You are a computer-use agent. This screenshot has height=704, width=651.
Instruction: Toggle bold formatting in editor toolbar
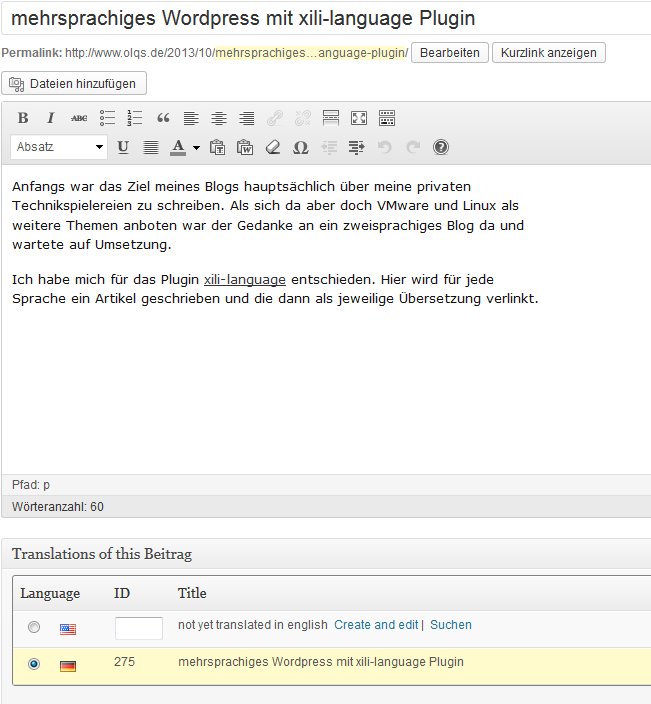point(23,118)
